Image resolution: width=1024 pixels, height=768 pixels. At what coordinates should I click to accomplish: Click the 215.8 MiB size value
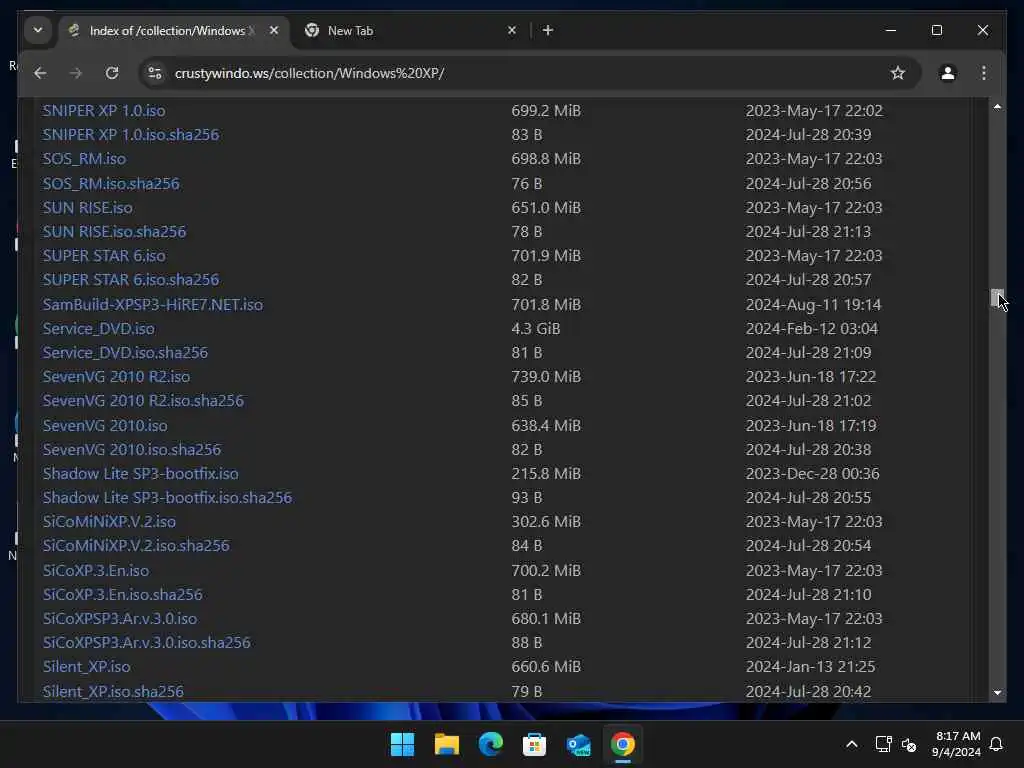(546, 473)
